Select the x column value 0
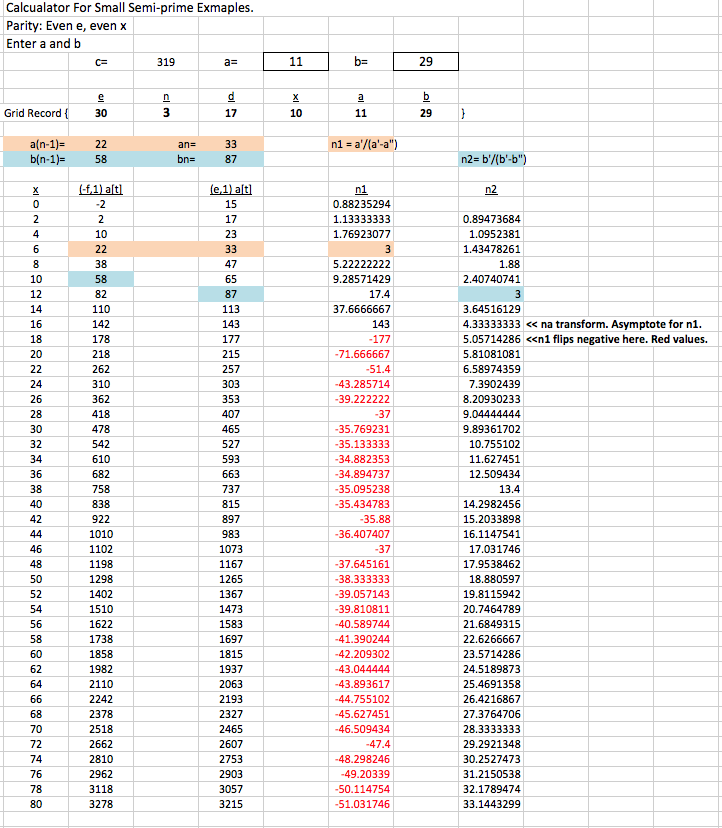The height and width of the screenshot is (828, 722). pyautogui.click(x=35, y=204)
